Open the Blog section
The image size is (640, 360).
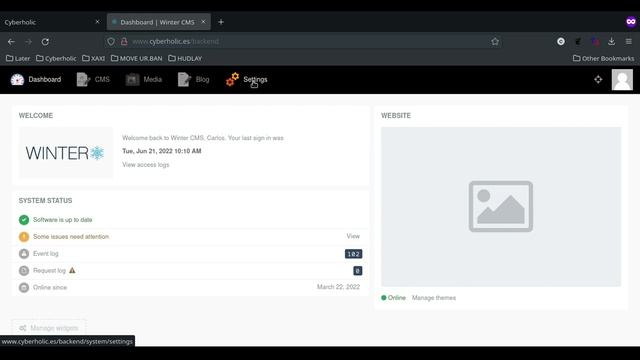193,80
